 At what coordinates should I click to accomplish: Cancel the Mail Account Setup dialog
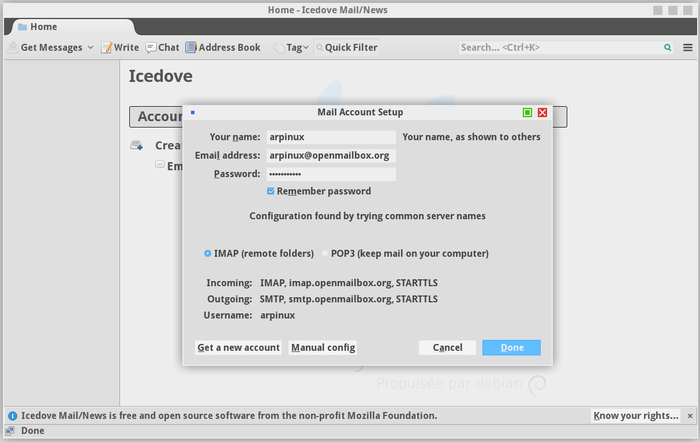[x=447, y=347]
